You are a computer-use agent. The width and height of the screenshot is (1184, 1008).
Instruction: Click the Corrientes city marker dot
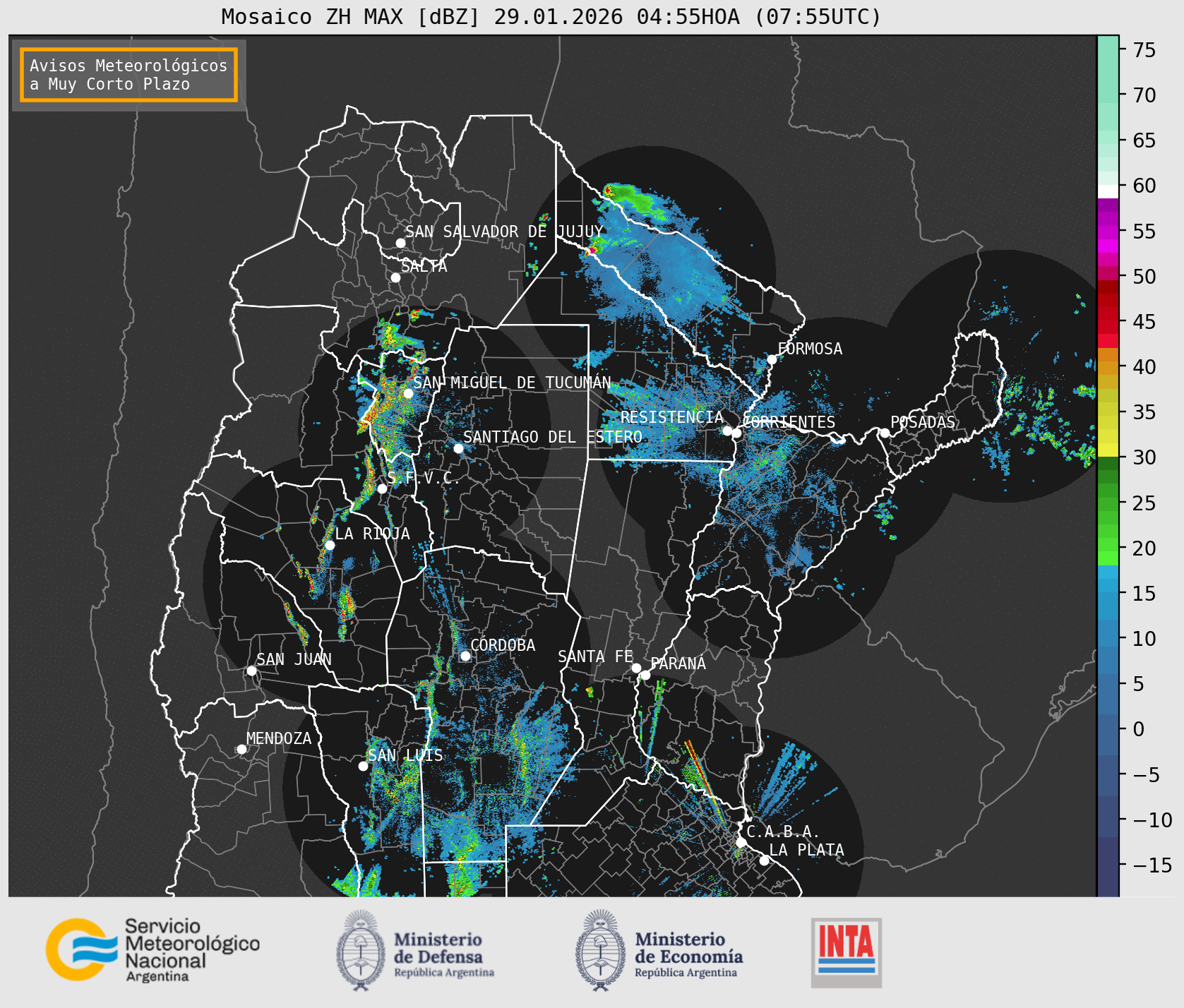click(736, 433)
